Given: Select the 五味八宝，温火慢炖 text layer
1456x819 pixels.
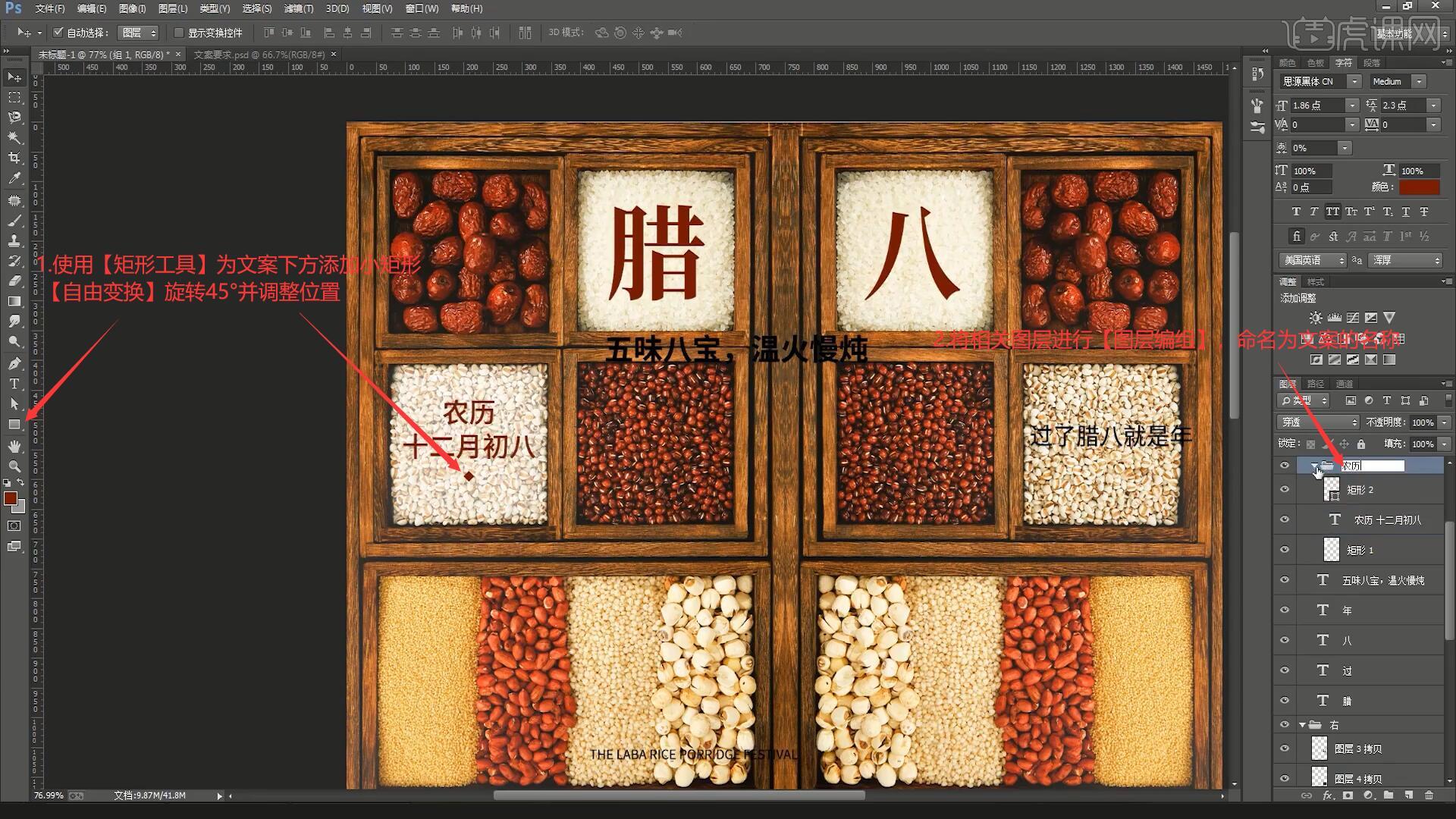Looking at the screenshot, I should point(1382,580).
